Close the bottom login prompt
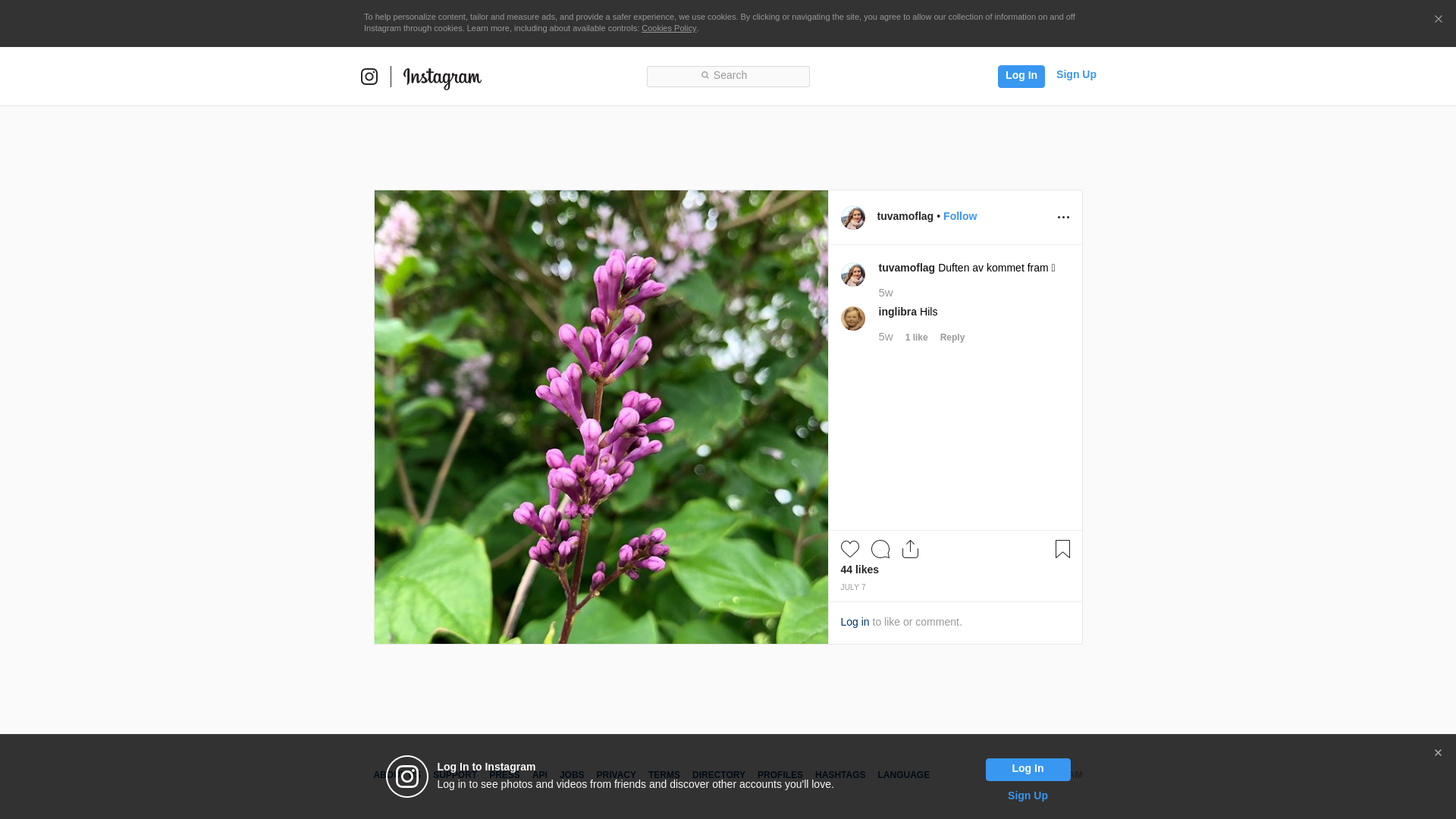The image size is (1456, 819). 1438,753
